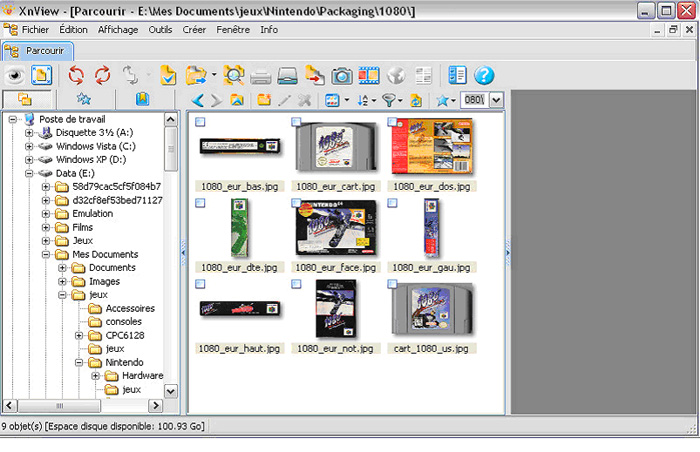Select the browser mode toolbar icon
This screenshot has height=452, width=700.
pyautogui.click(x=42, y=75)
